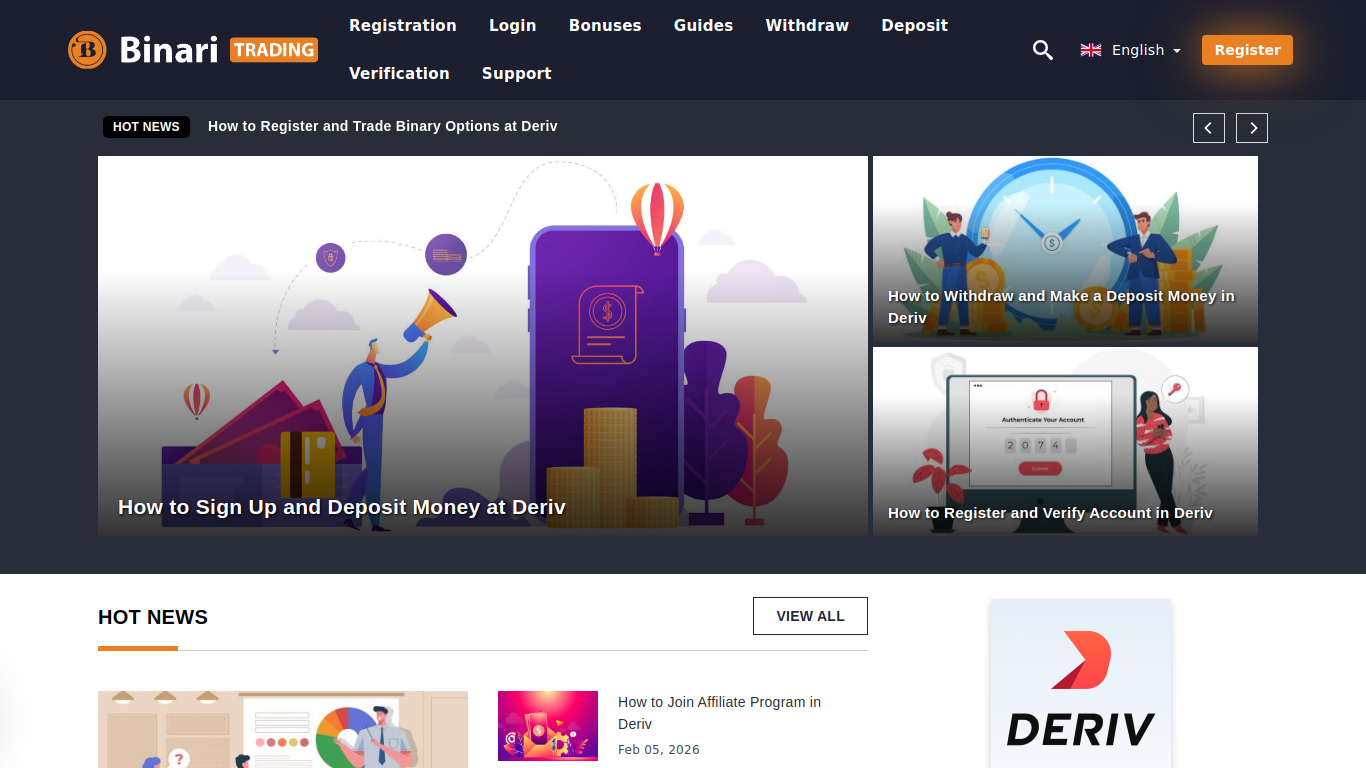Show next hot news headline

pyautogui.click(x=1252, y=128)
